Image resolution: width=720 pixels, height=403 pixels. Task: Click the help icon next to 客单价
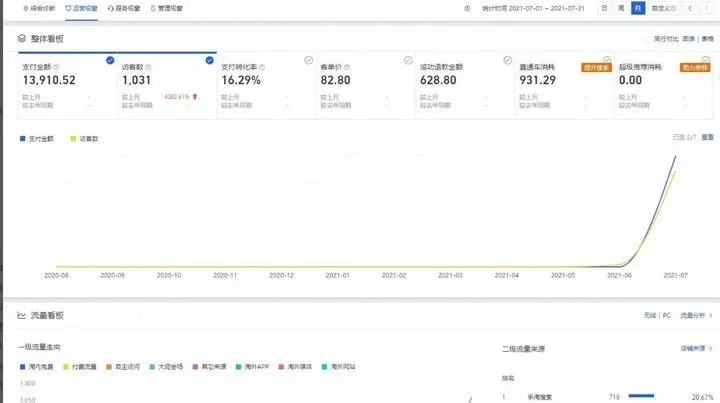347,67
